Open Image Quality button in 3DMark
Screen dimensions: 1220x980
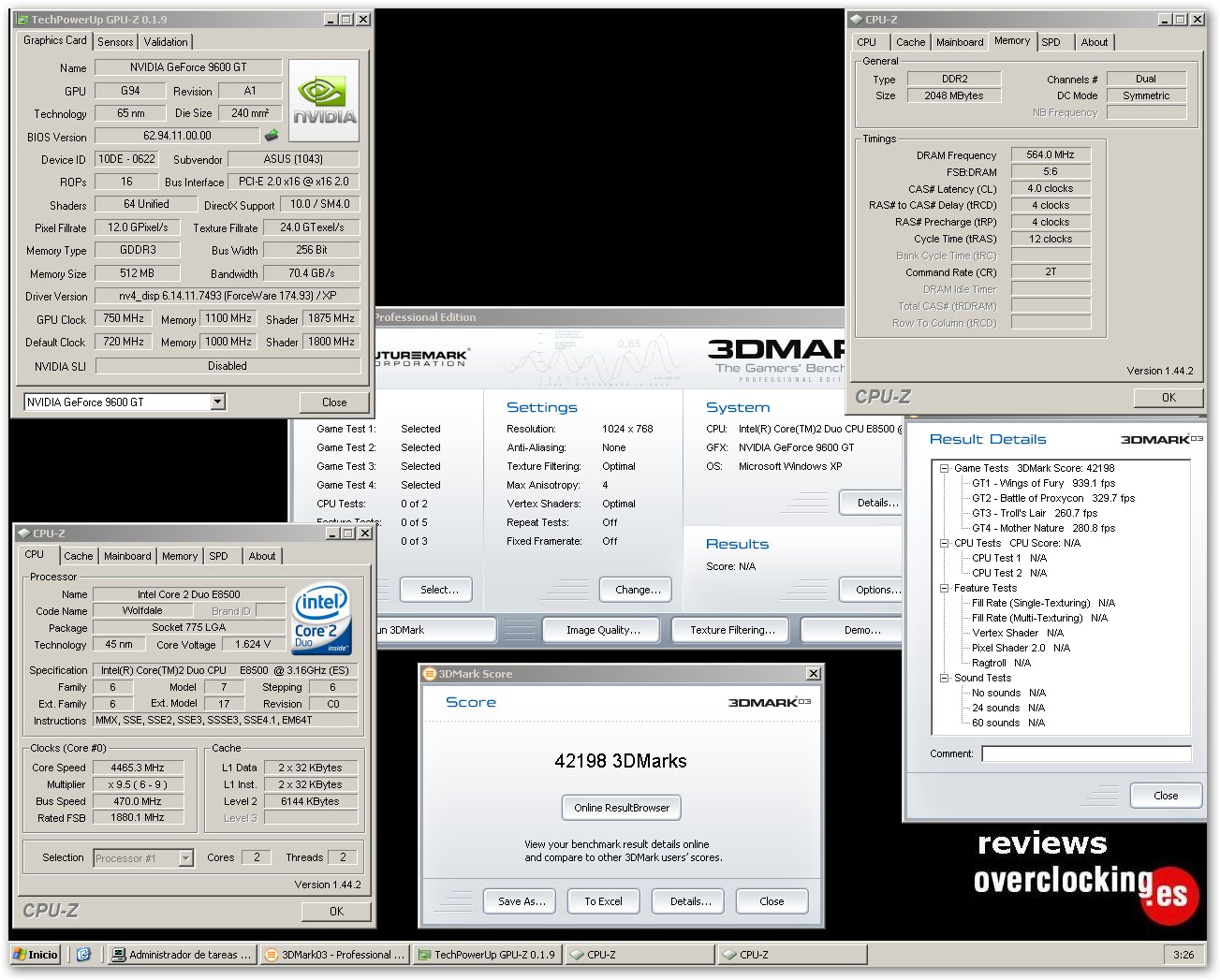coord(603,630)
